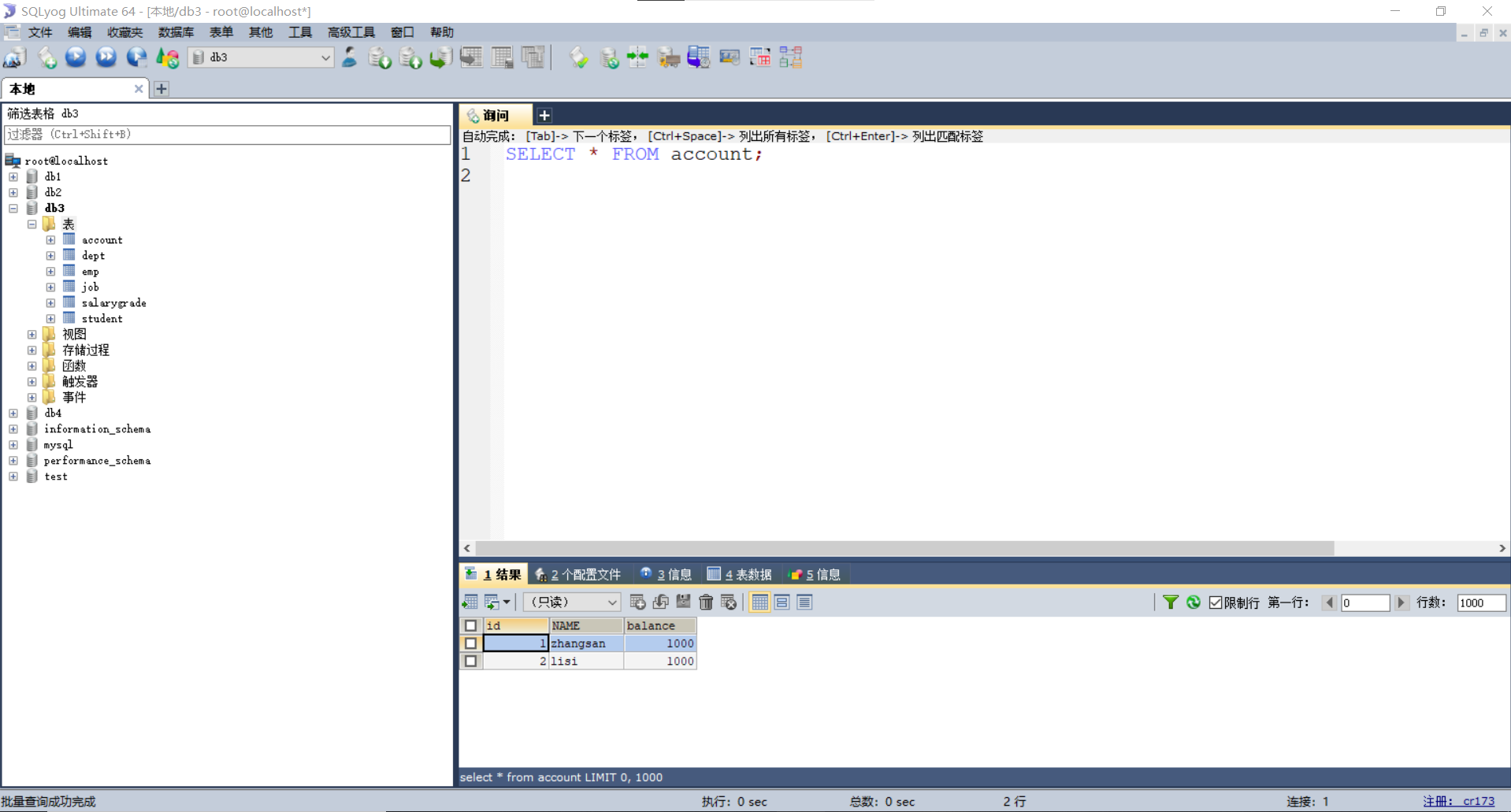Click the database truck migration icon
Viewport: 1511px width, 812px height.
668,57
